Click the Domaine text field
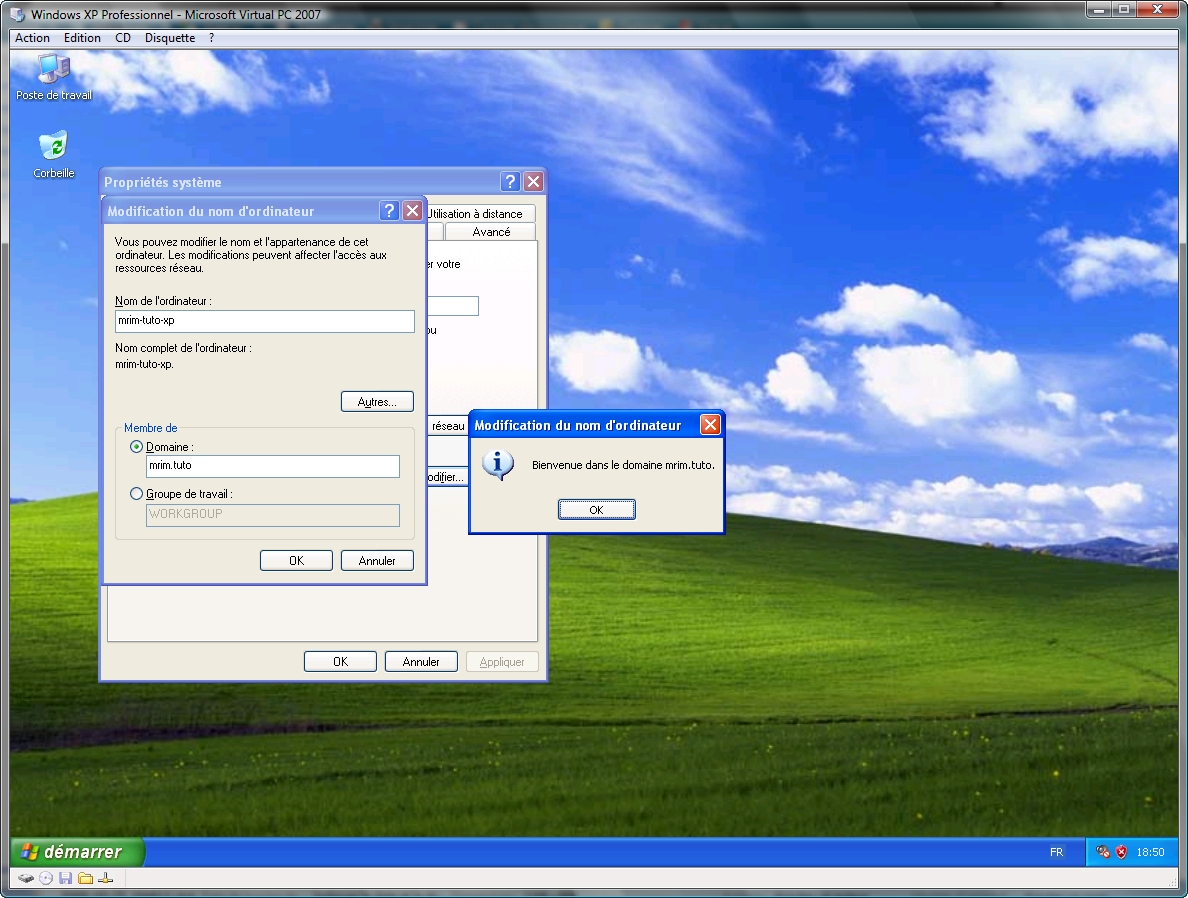The width and height of the screenshot is (1188, 898). (273, 466)
